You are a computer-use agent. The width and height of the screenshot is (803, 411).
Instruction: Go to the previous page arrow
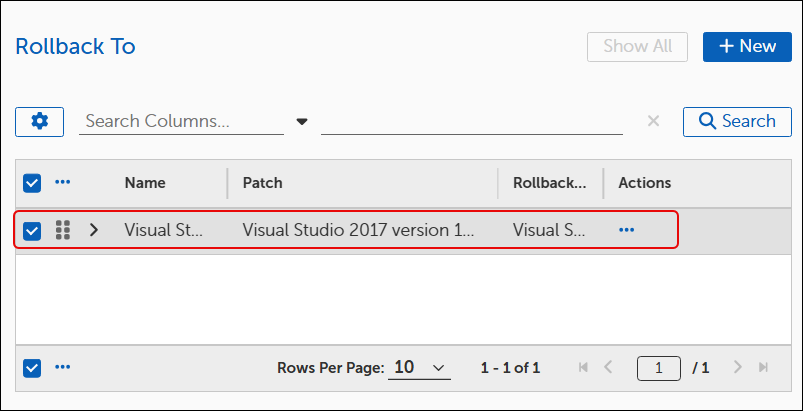608,367
